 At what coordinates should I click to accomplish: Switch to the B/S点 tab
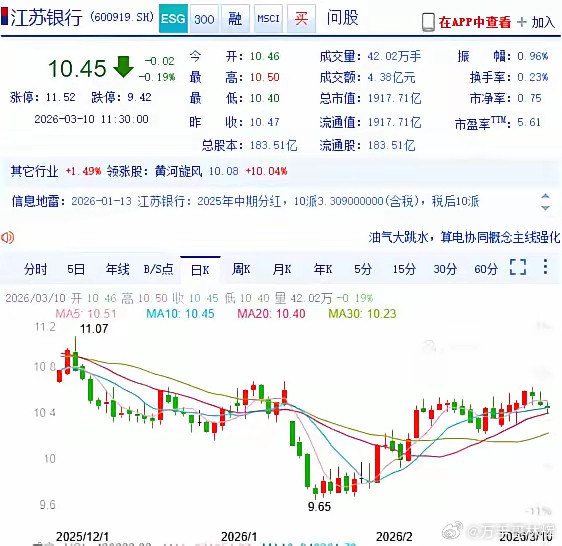click(x=158, y=269)
